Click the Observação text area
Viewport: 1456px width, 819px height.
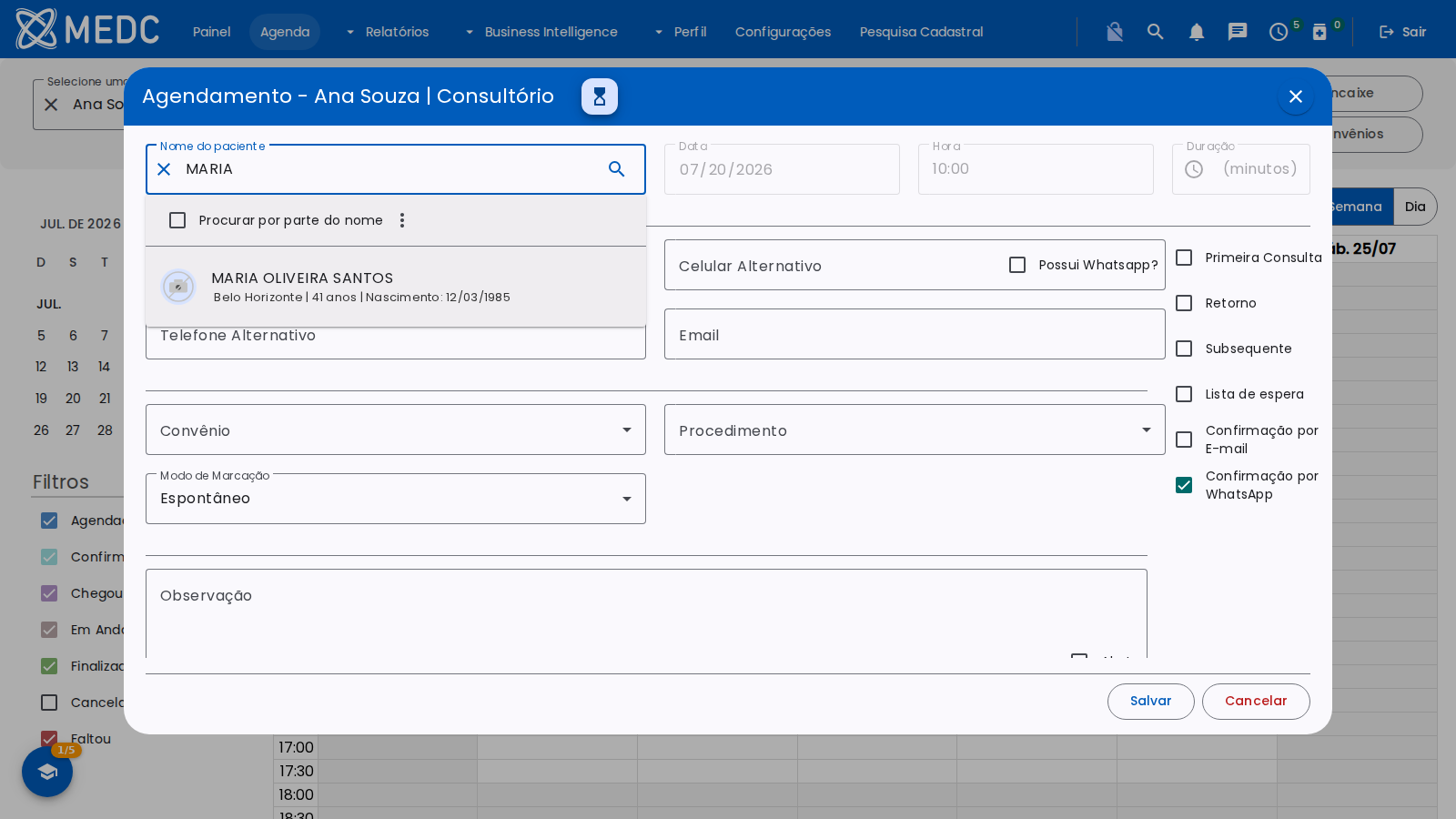pyautogui.click(x=646, y=613)
